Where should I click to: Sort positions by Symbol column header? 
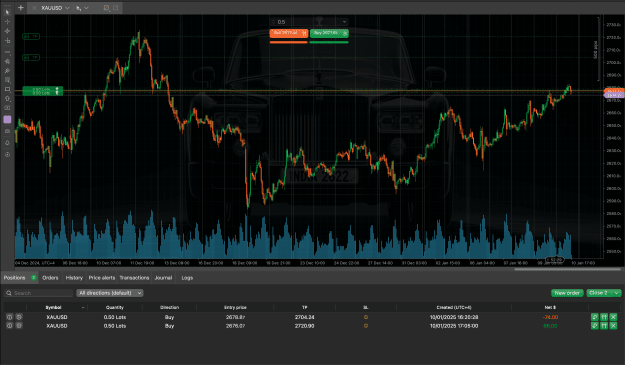(x=53, y=308)
